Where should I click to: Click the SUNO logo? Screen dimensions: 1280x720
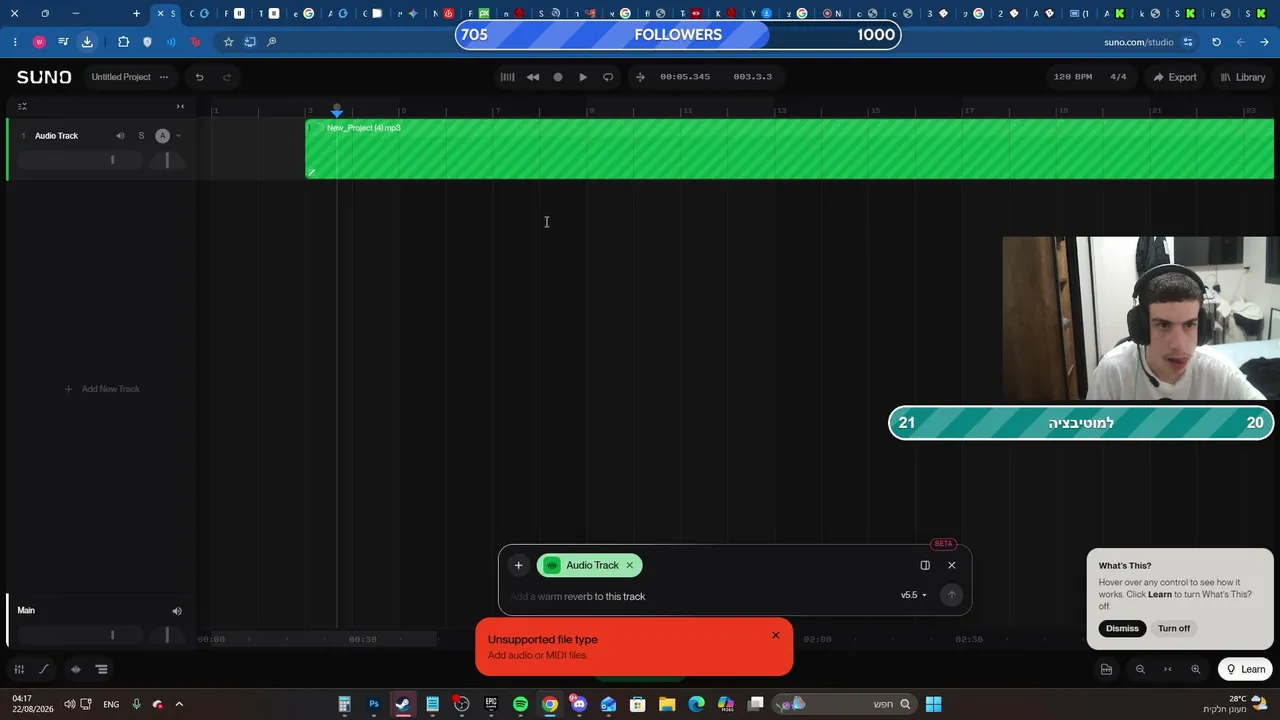point(44,77)
